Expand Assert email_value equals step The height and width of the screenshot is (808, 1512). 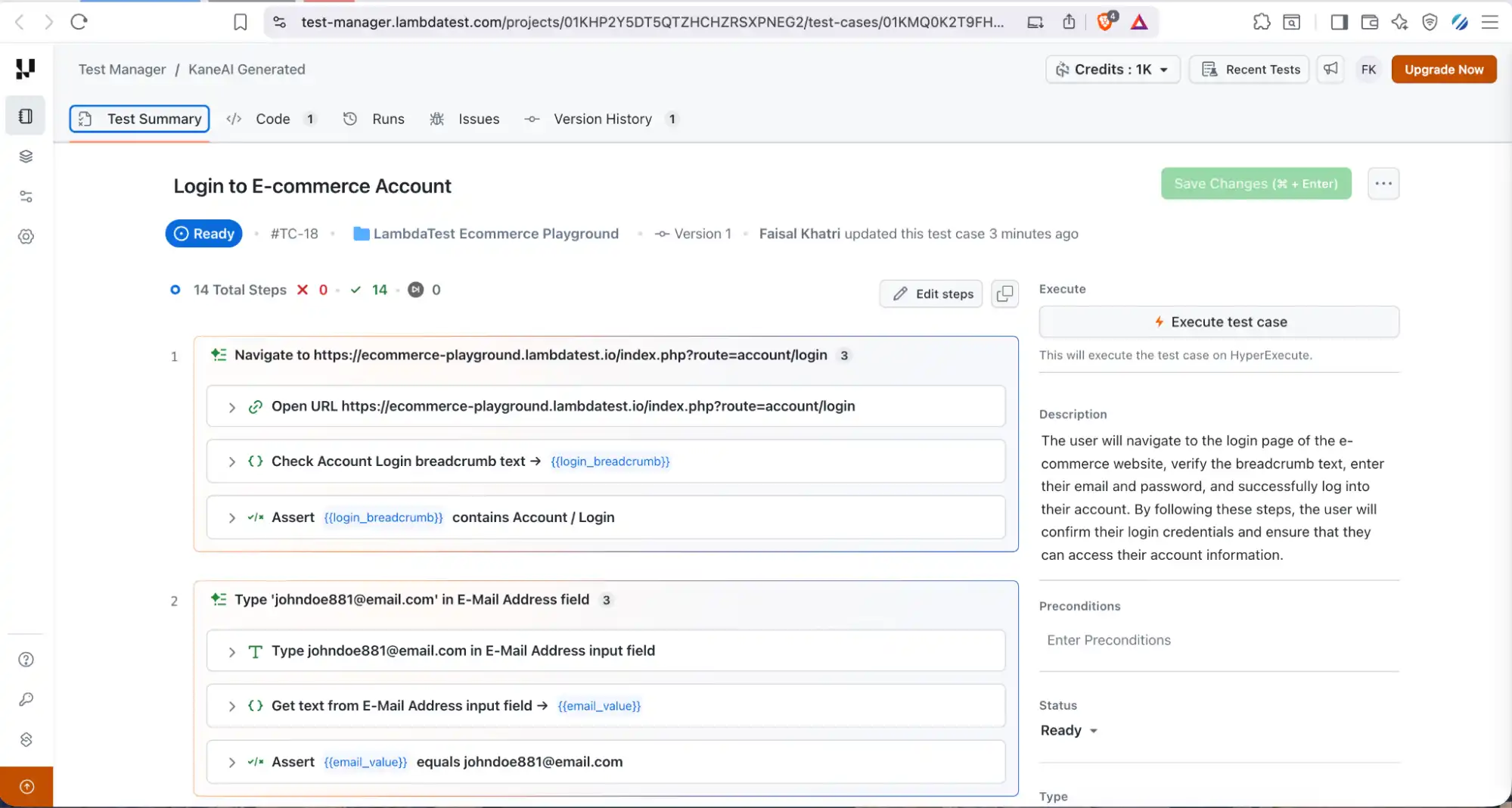point(231,762)
